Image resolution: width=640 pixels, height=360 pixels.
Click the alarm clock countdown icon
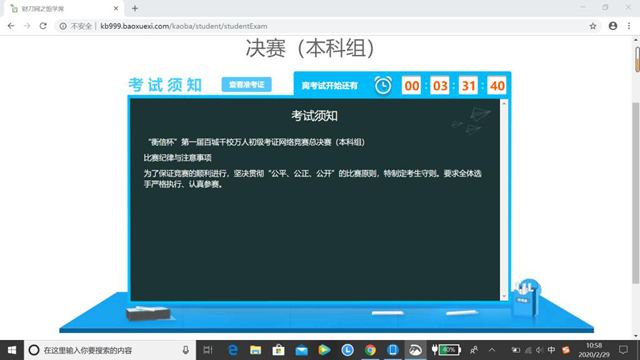pos(383,85)
